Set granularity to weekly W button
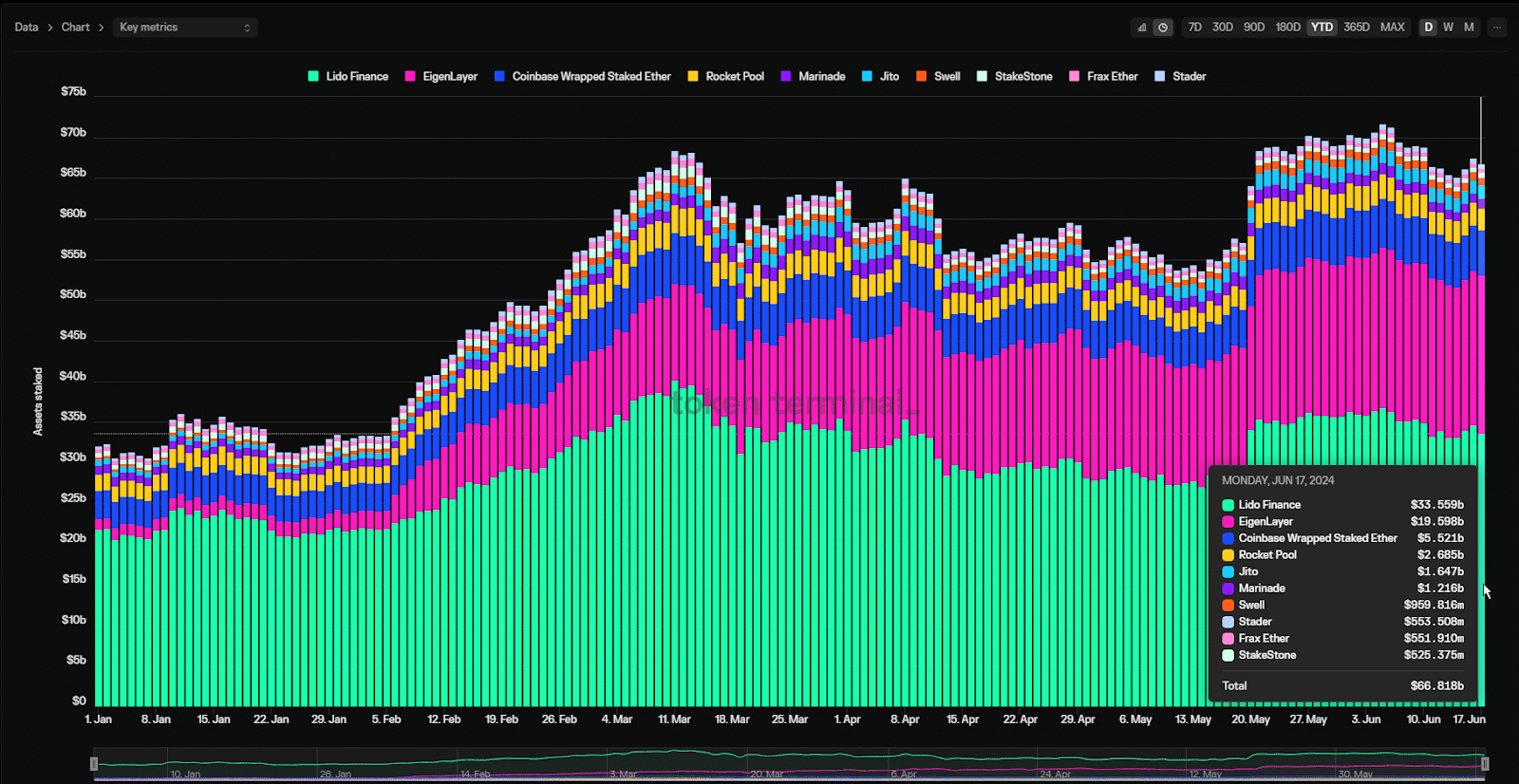 [x=1449, y=28]
